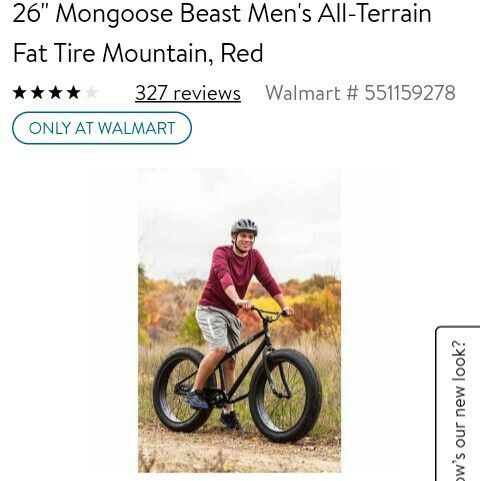Screen dimensions: 480x481
Task: Click the rider's blue shoe on pedal
Action: point(198,399)
